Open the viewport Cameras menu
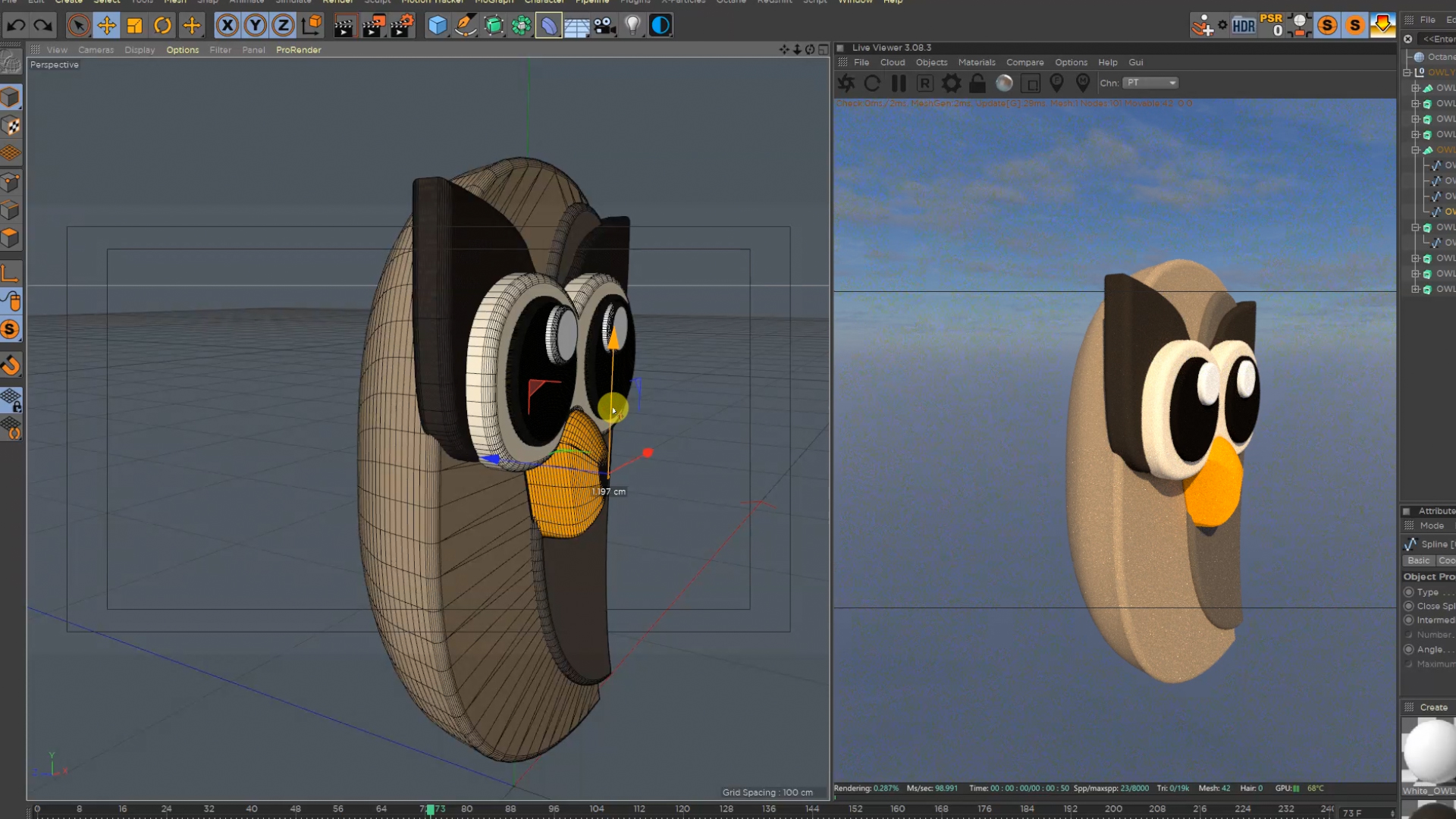Screen dimensions: 1456x819 (x=96, y=50)
